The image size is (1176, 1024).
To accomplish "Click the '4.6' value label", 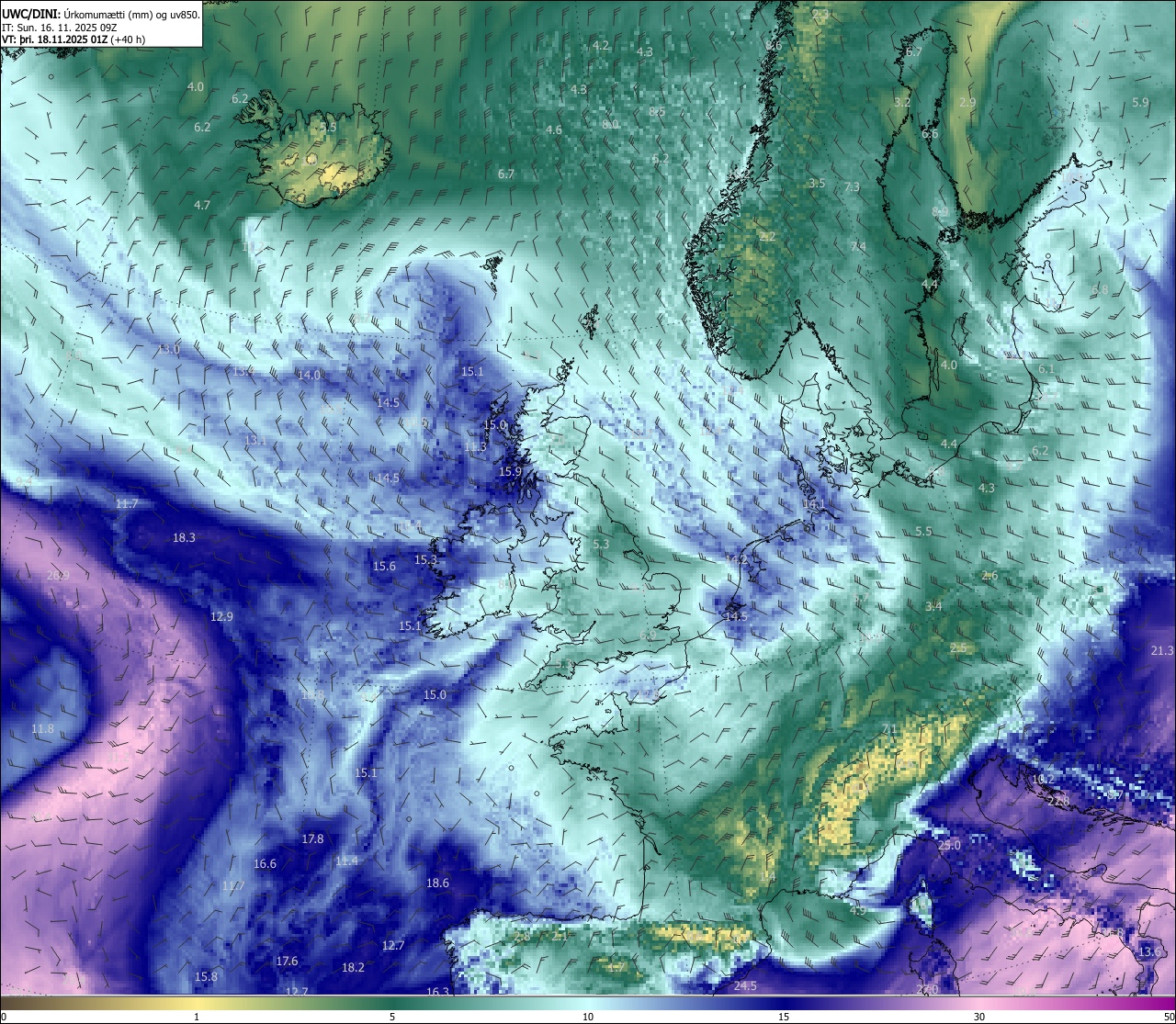I will (553, 130).
